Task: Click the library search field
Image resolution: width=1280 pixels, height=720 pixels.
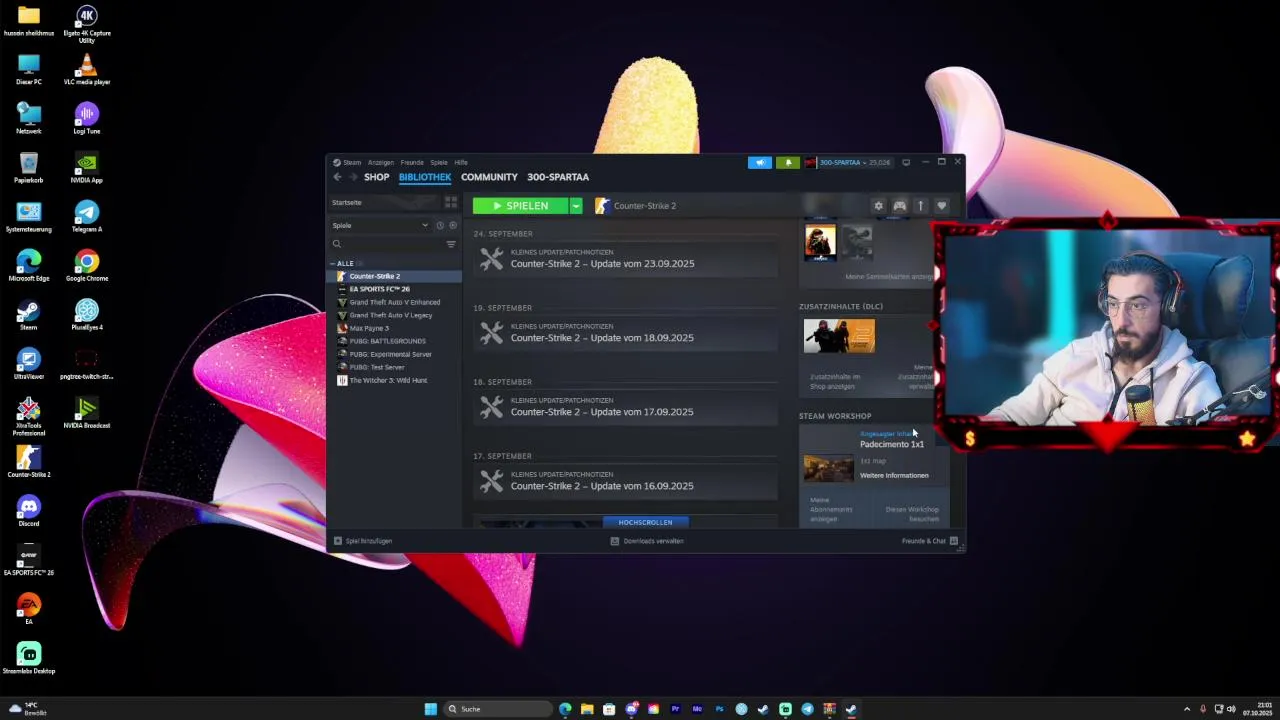Action: coord(388,244)
